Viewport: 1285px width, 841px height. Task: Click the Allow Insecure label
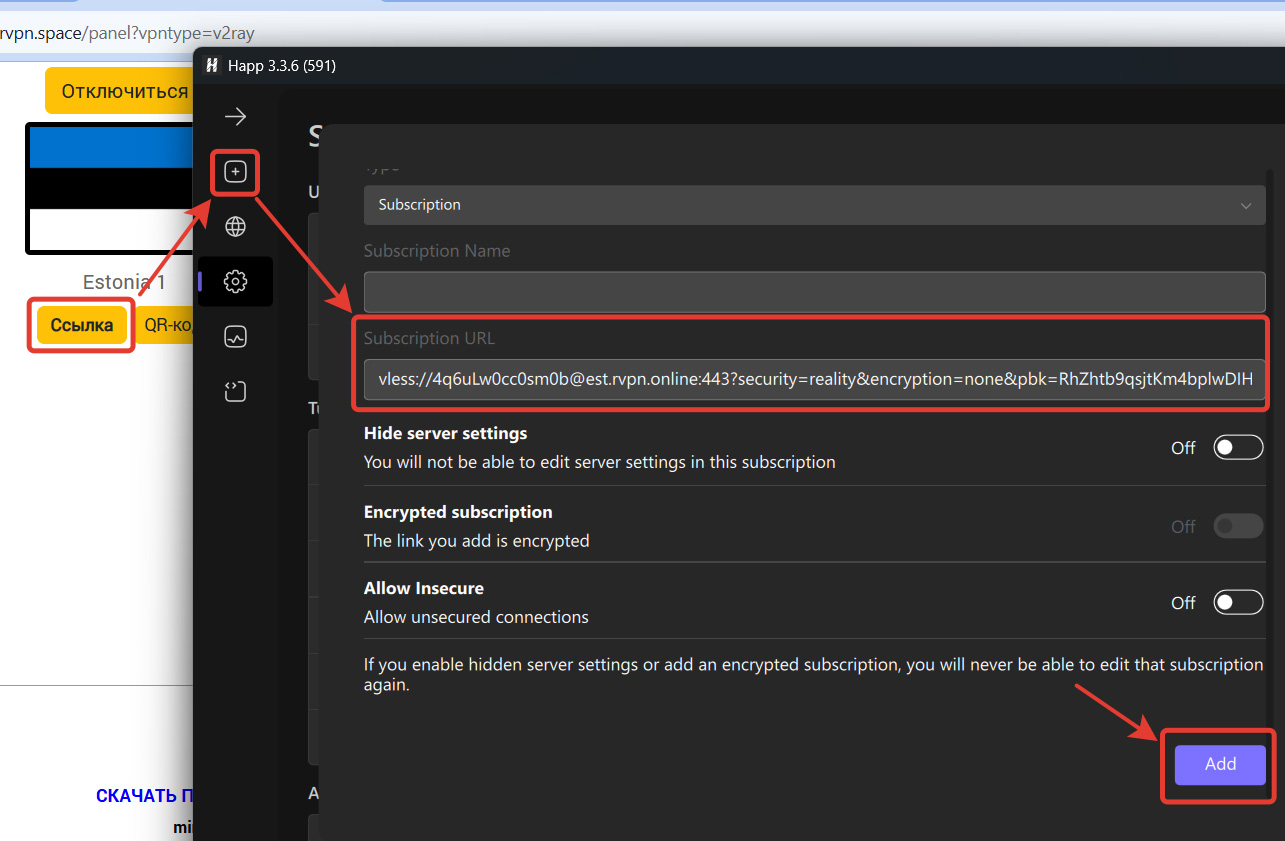coord(424,588)
